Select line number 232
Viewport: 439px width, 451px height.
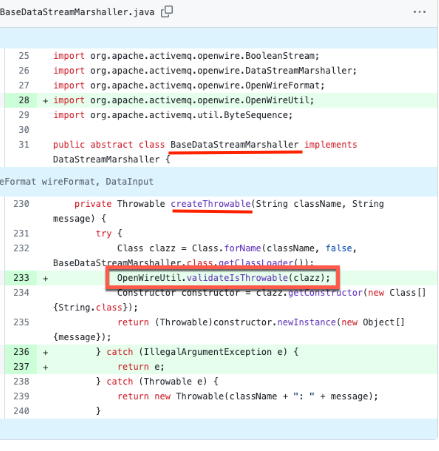pyautogui.click(x=21, y=248)
